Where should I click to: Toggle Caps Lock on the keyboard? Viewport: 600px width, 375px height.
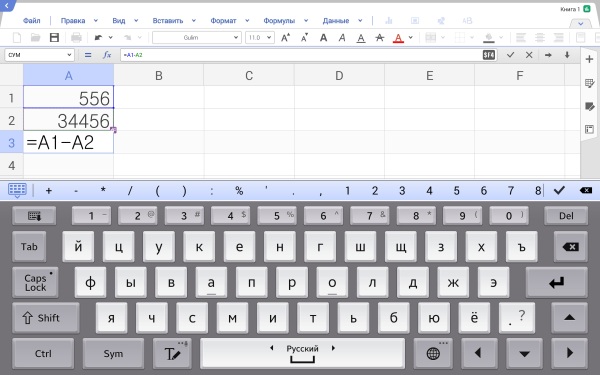[x=35, y=282]
